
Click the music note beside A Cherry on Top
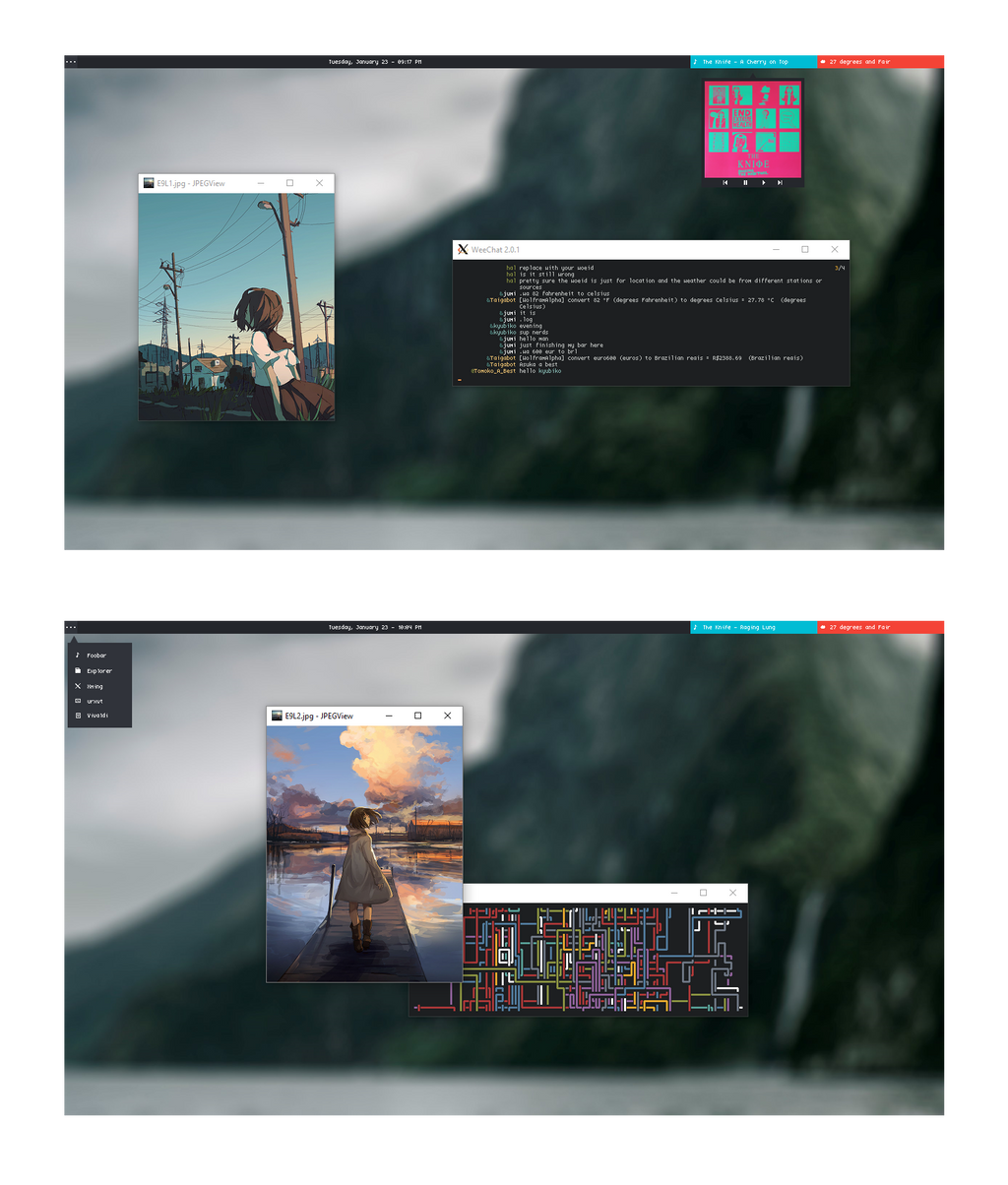[x=695, y=62]
